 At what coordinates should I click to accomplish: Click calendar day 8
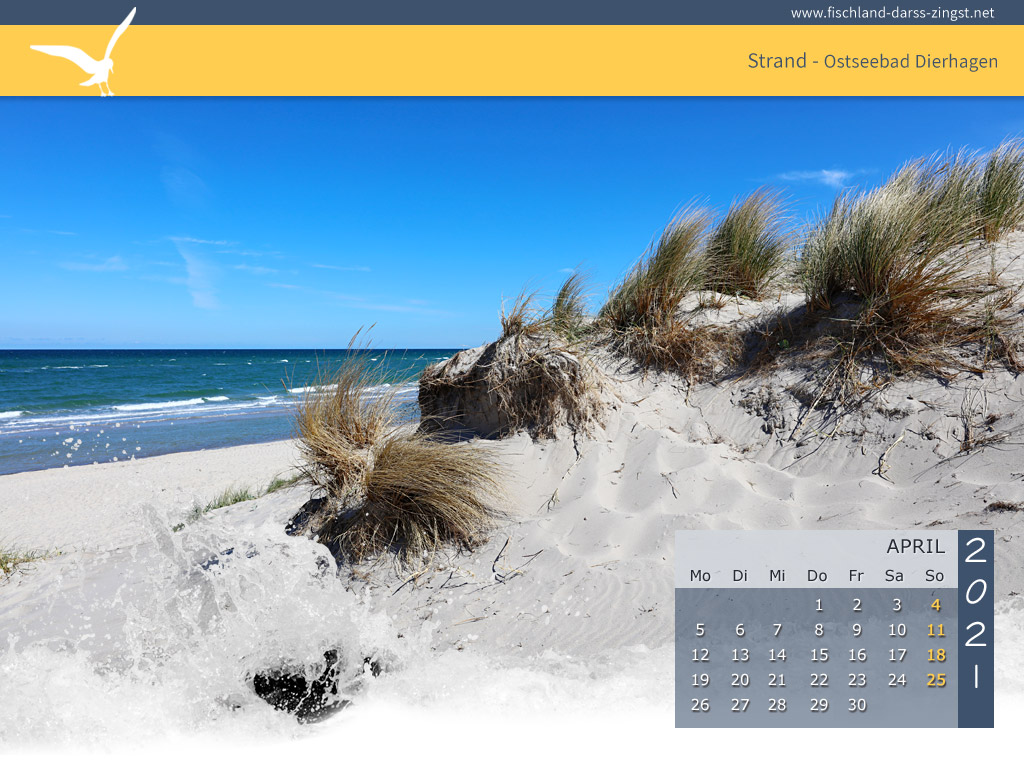point(818,630)
